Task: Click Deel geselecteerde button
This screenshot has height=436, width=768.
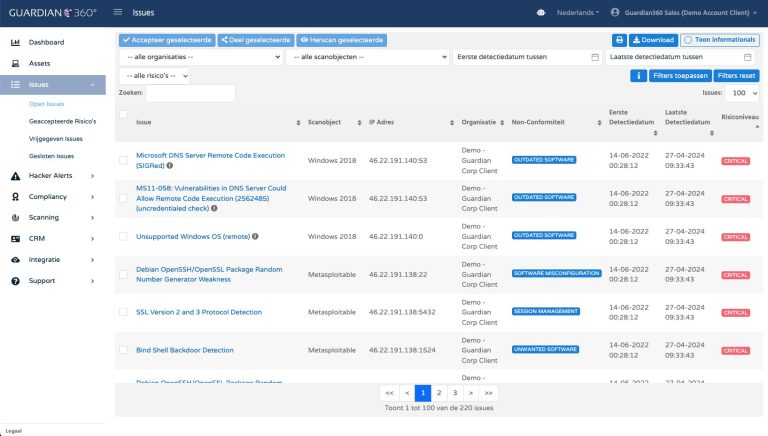Action: [256, 40]
